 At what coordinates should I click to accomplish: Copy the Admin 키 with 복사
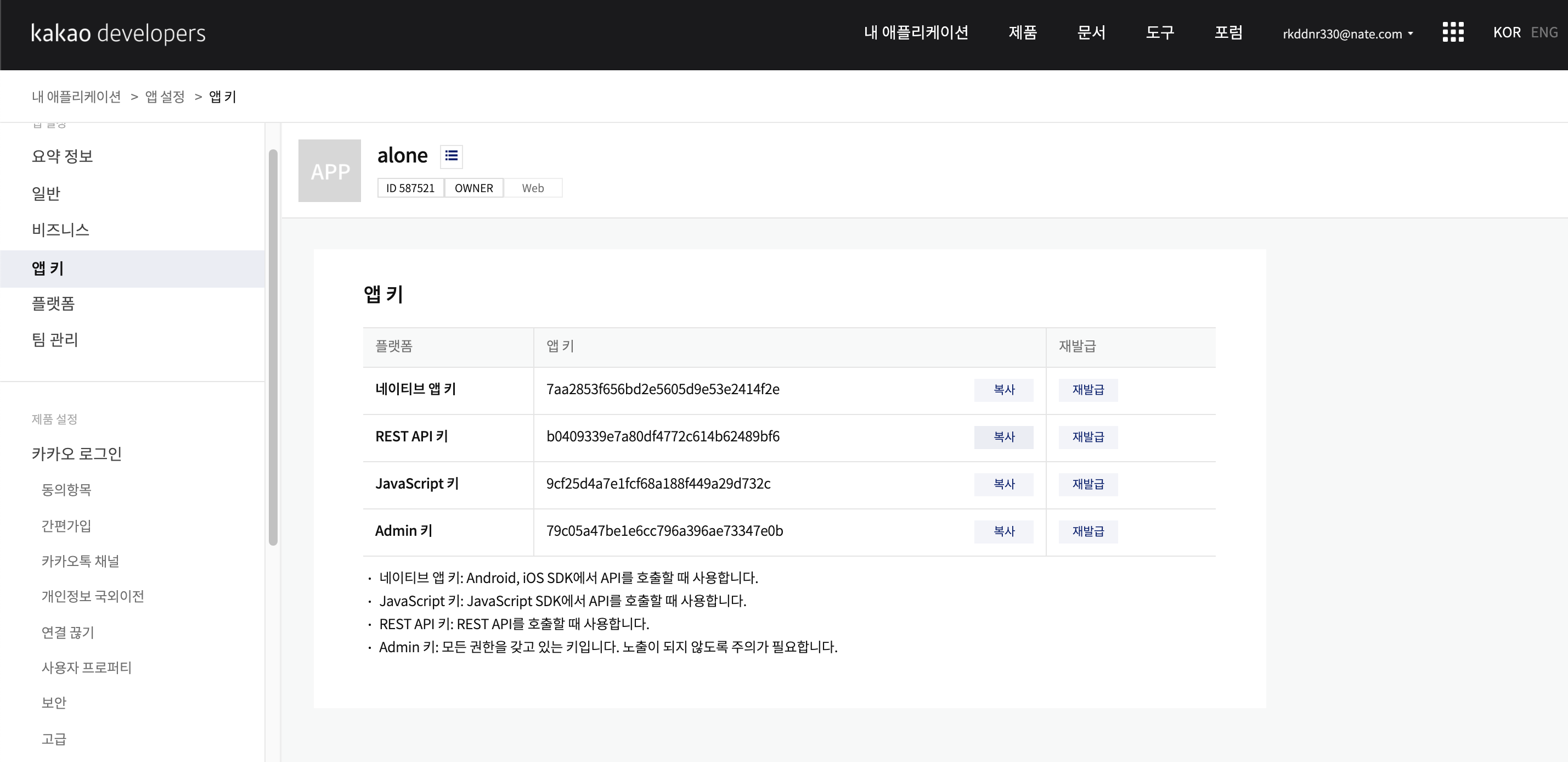(x=1004, y=532)
